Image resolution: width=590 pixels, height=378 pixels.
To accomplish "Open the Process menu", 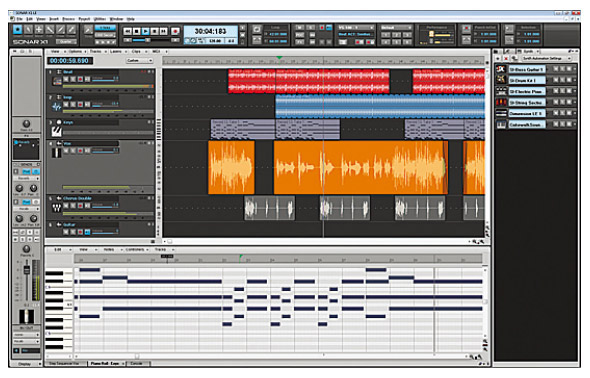I will [68, 19].
